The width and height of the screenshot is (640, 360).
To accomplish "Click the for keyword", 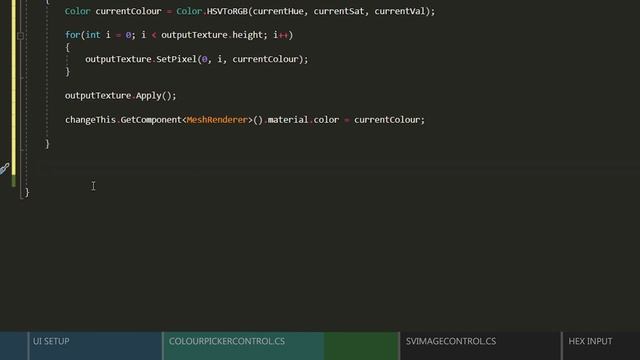I will (x=72, y=36).
